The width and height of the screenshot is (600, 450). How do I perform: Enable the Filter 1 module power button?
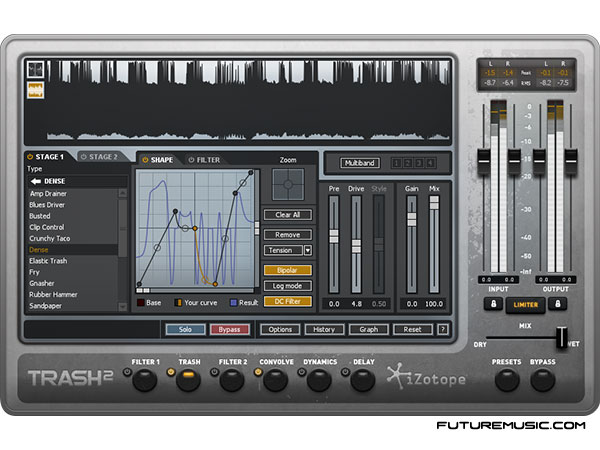click(127, 372)
